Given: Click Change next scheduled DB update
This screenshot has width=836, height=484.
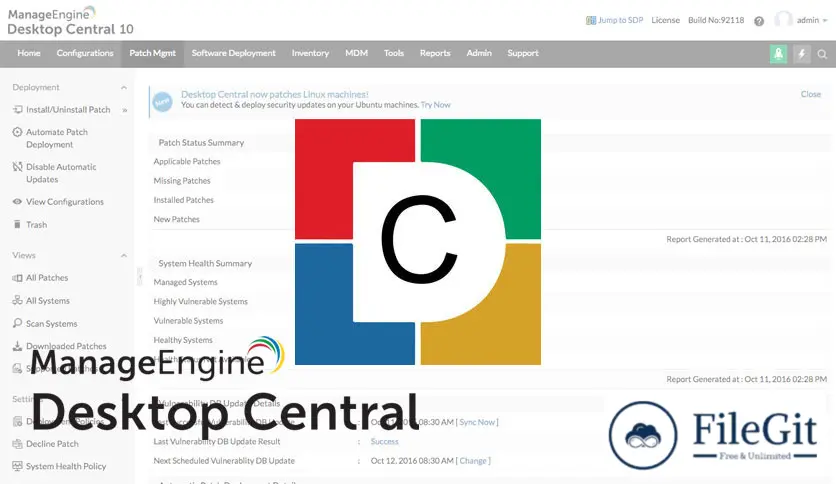Looking at the screenshot, I should click(473, 461).
